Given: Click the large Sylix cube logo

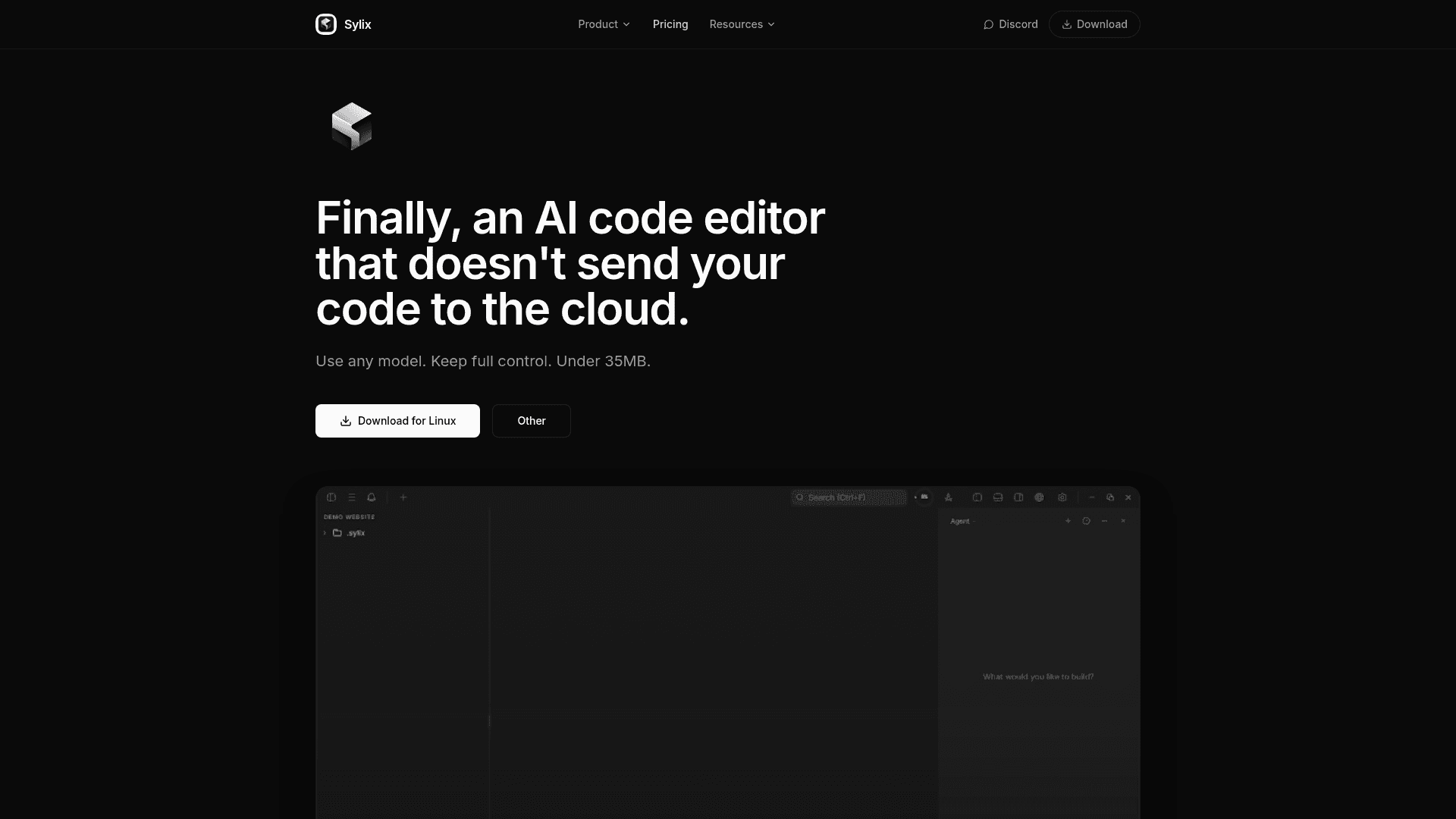Looking at the screenshot, I should point(352,126).
